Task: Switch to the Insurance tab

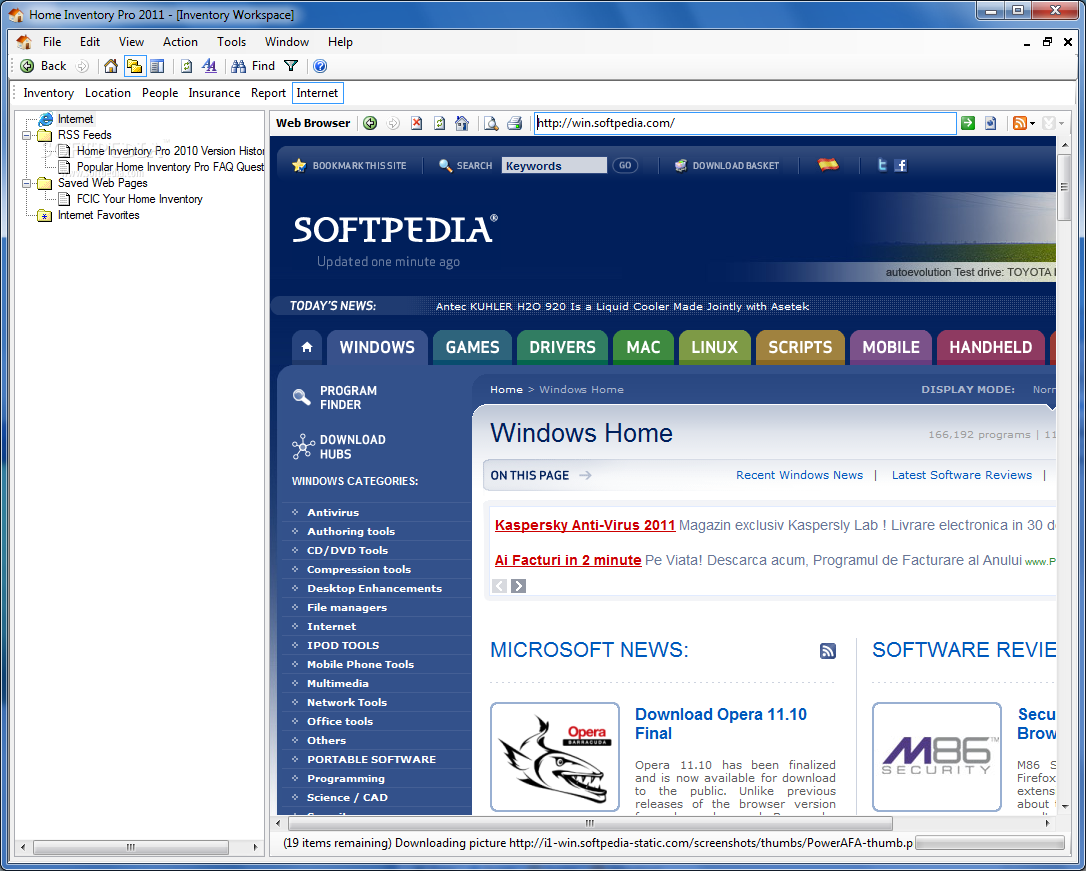Action: [x=214, y=93]
